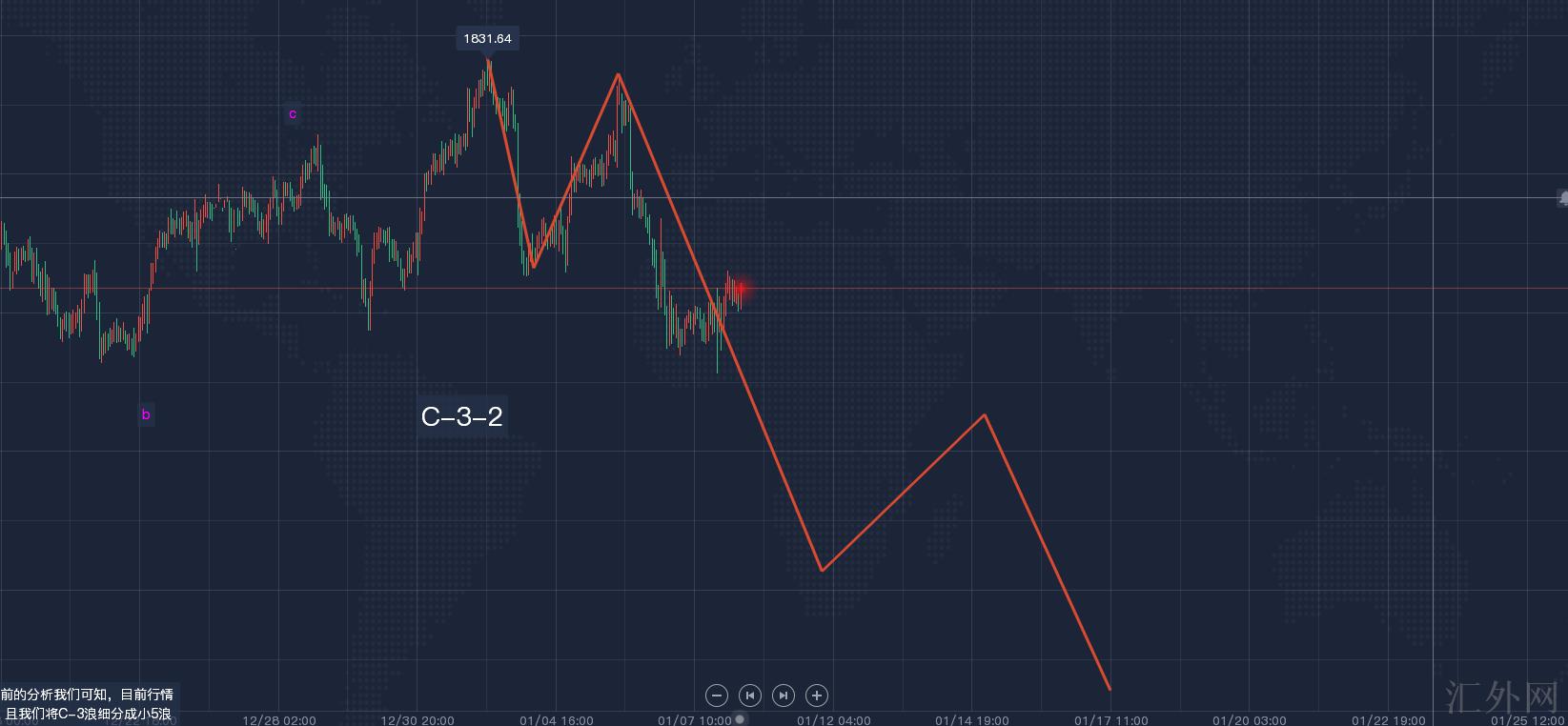This screenshot has width=1568, height=726.
Task: Click the timeline dot next to 01/07 10:00
Action: click(x=741, y=719)
